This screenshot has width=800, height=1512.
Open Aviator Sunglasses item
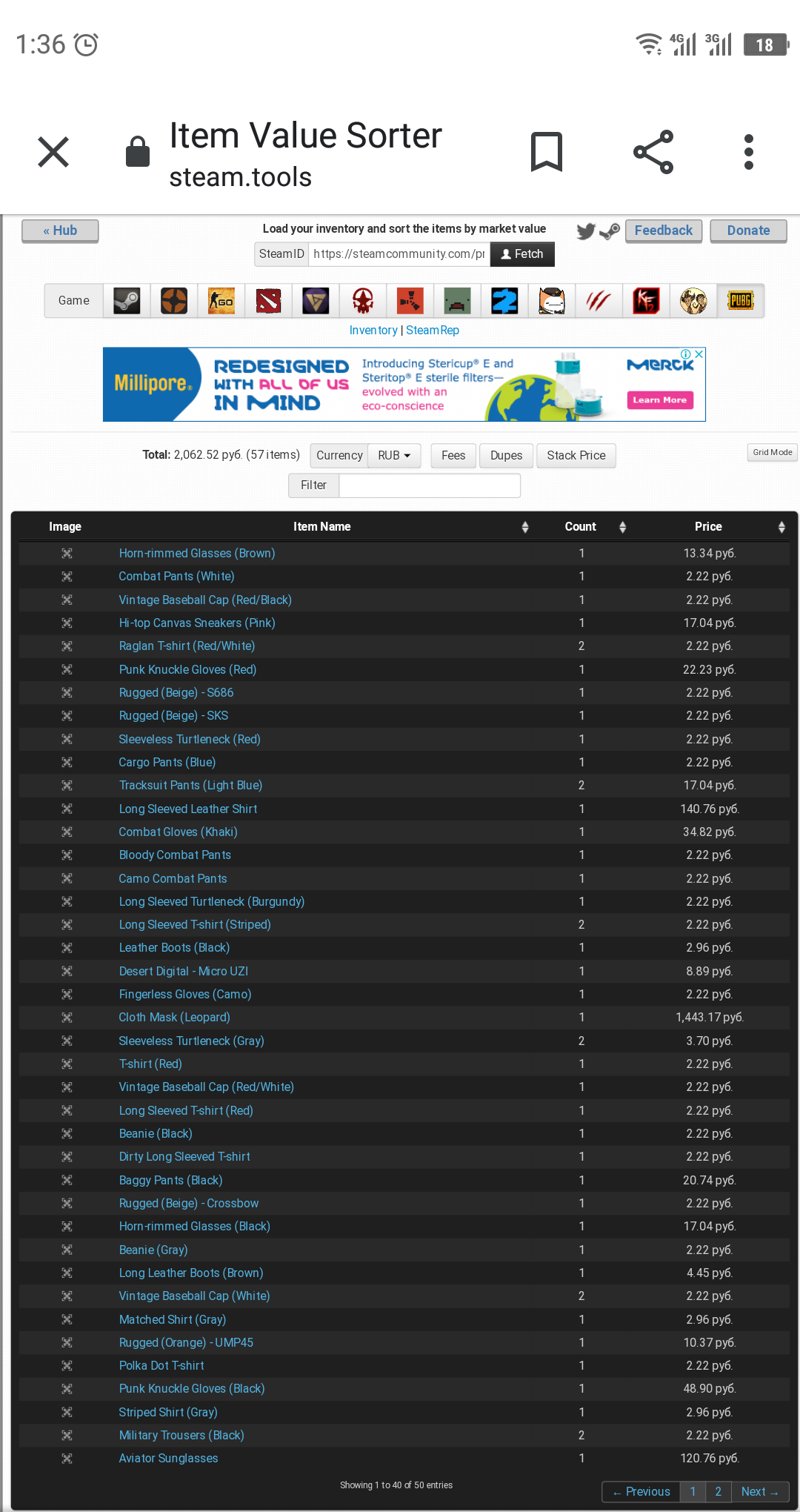(168, 1458)
